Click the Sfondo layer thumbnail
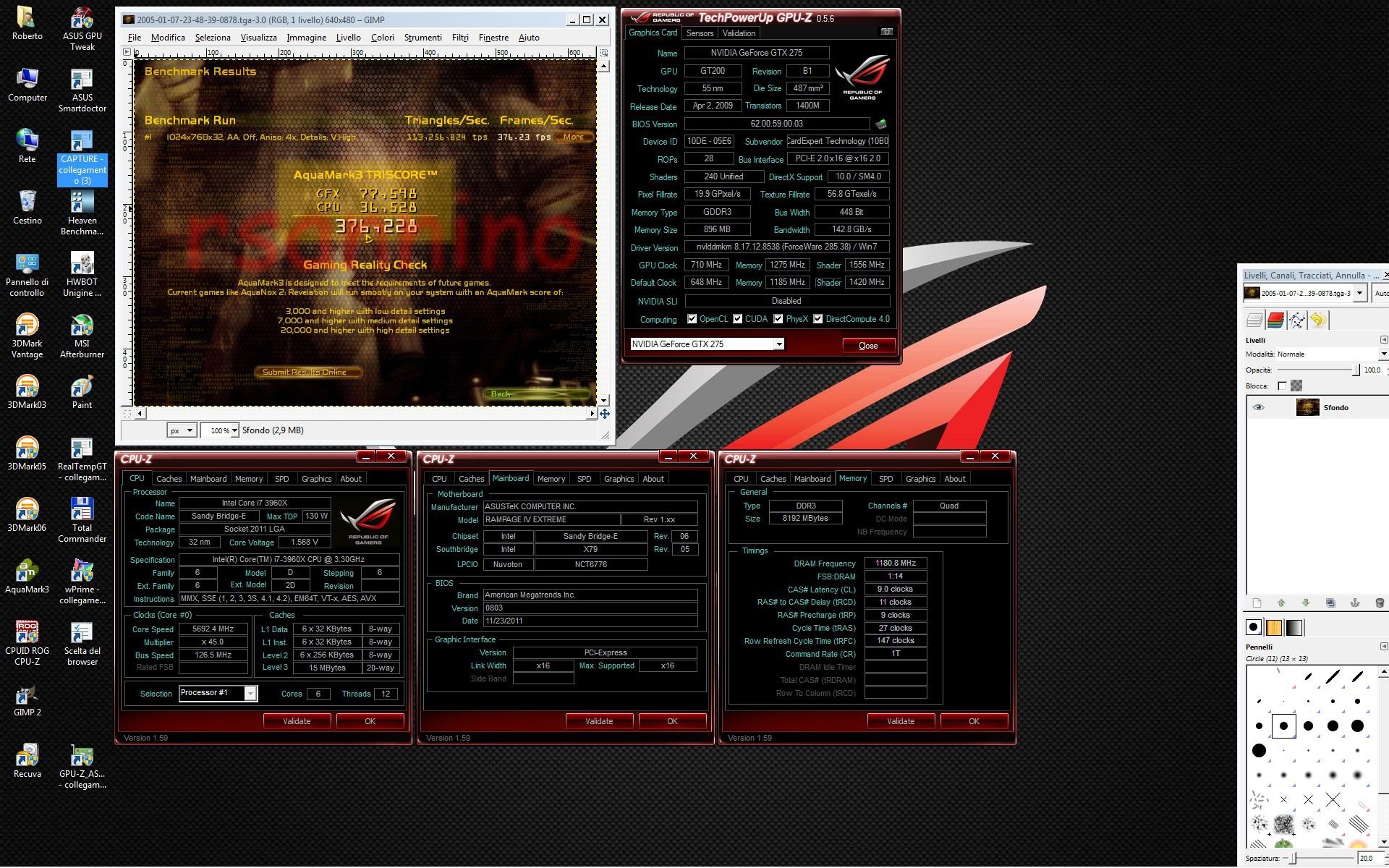The image size is (1389, 868). 1307,407
